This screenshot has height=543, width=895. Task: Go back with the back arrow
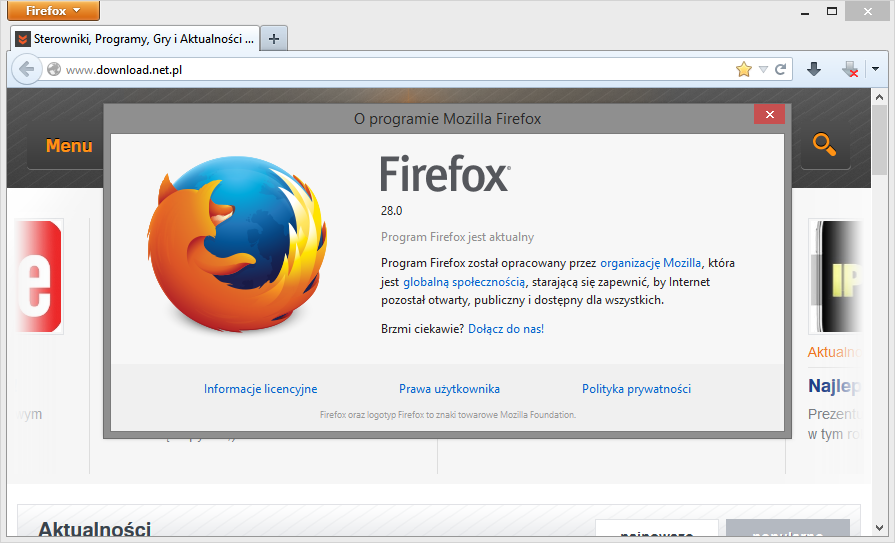coord(26,70)
